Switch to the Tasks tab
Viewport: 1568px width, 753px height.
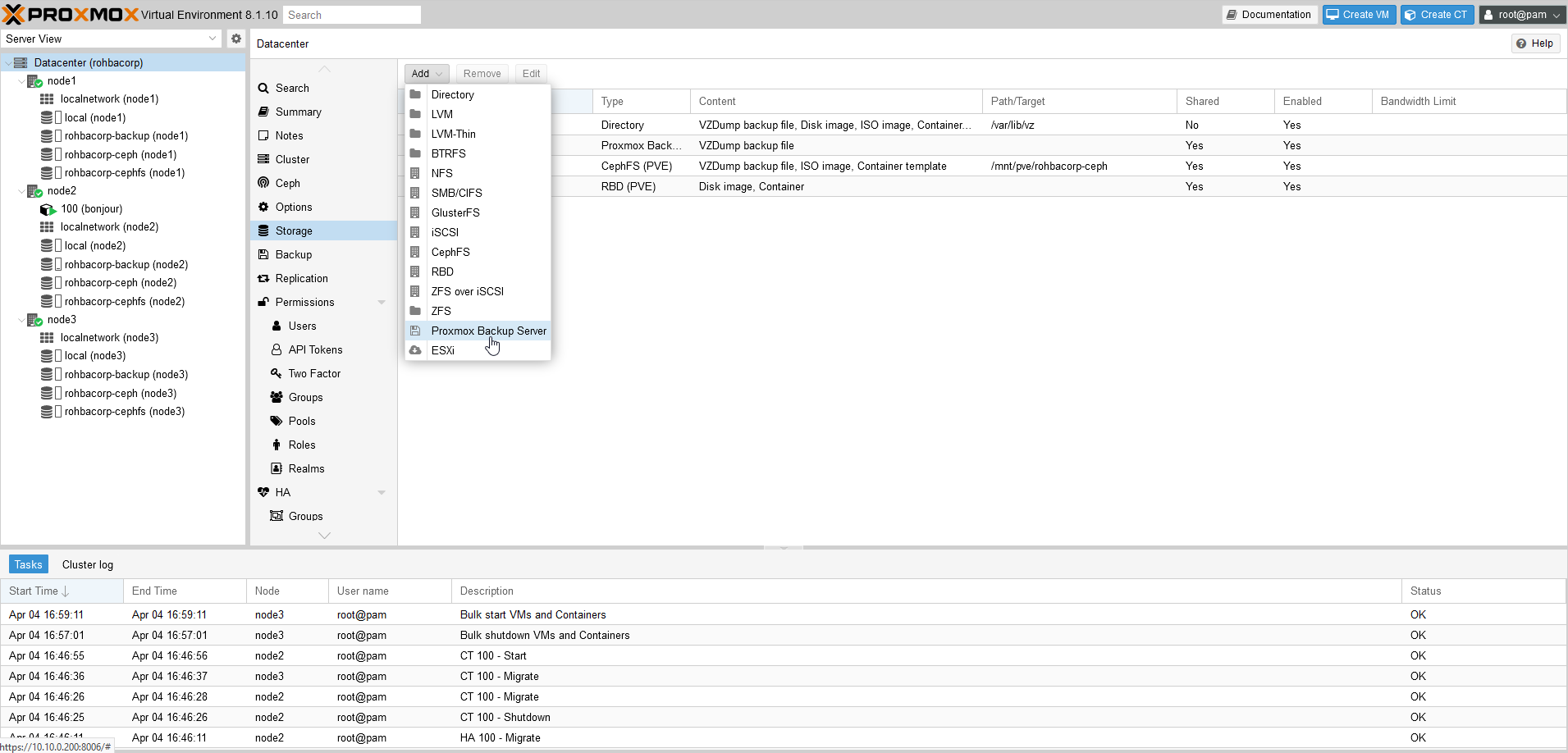pos(29,564)
